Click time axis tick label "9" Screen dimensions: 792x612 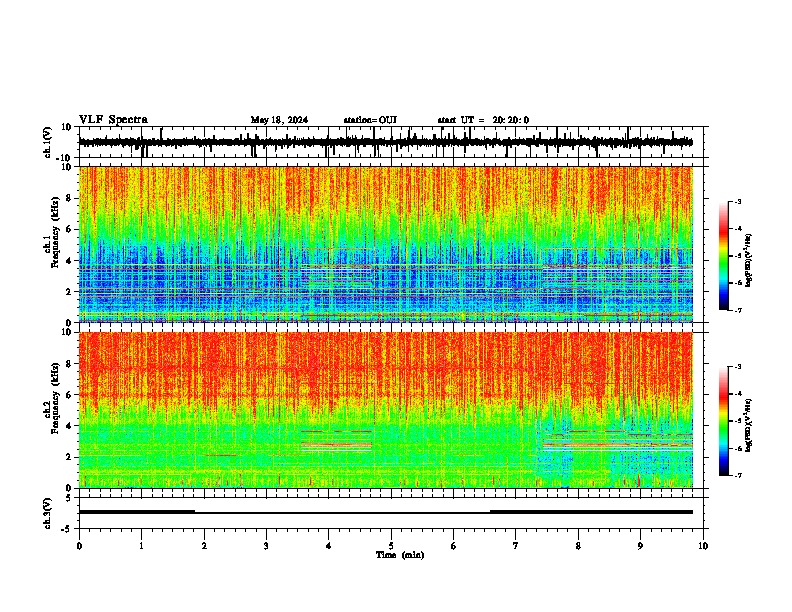pyautogui.click(x=640, y=546)
